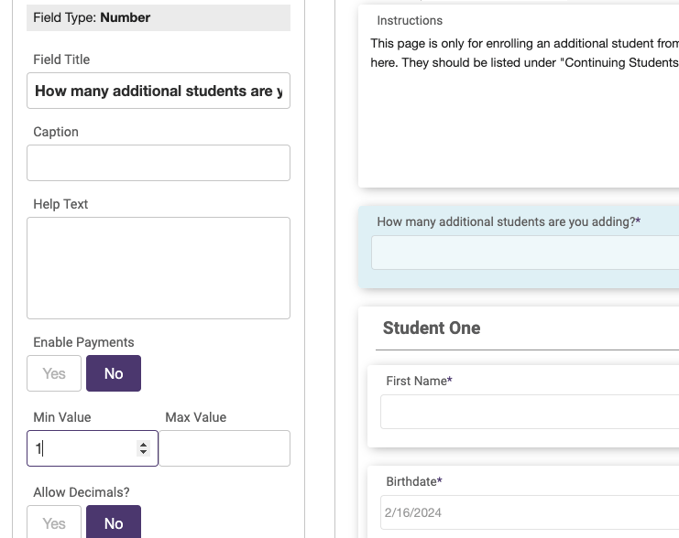Select the 'How many additional students' field label

click(x=508, y=222)
